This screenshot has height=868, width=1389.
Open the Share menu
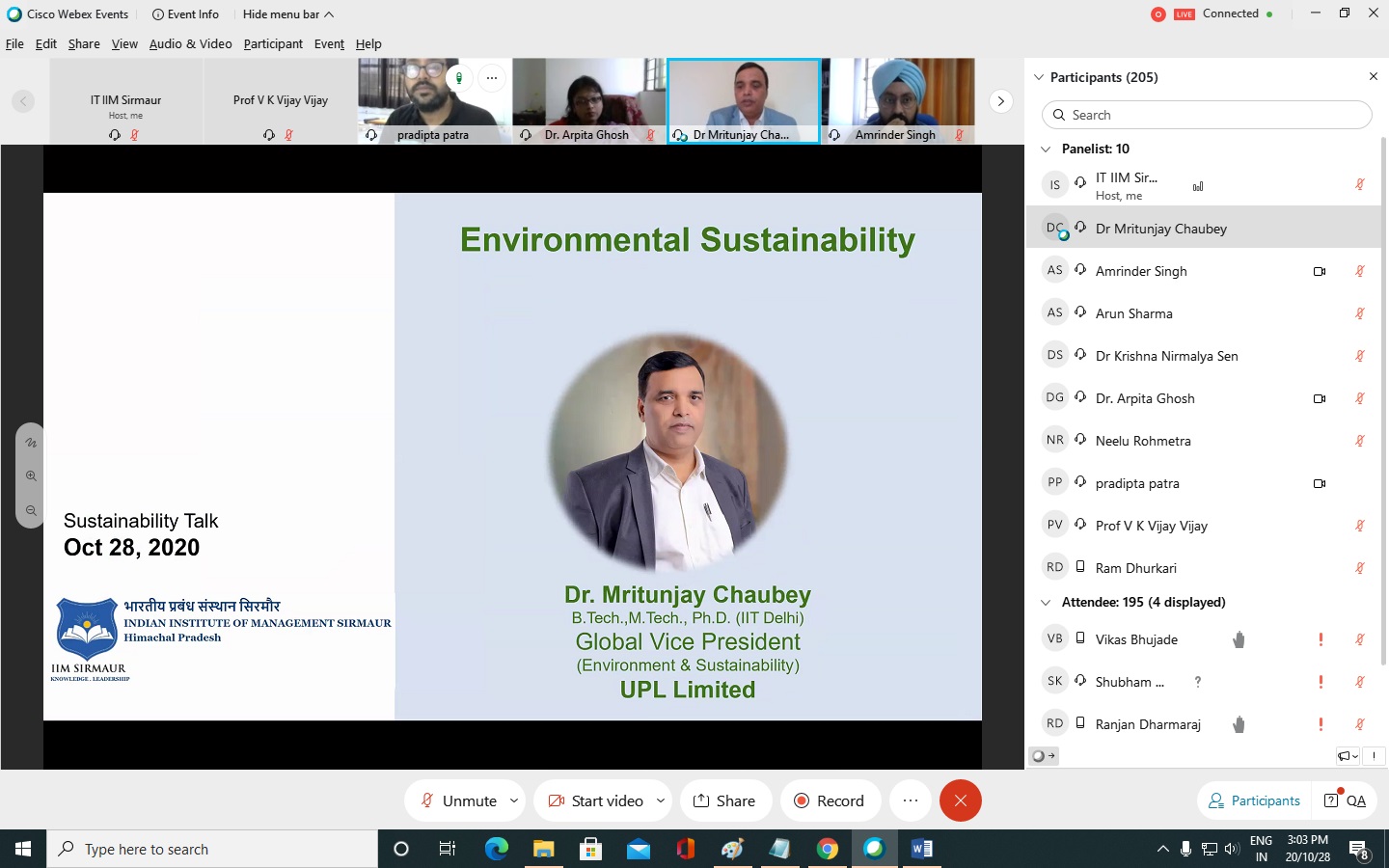coord(84,43)
